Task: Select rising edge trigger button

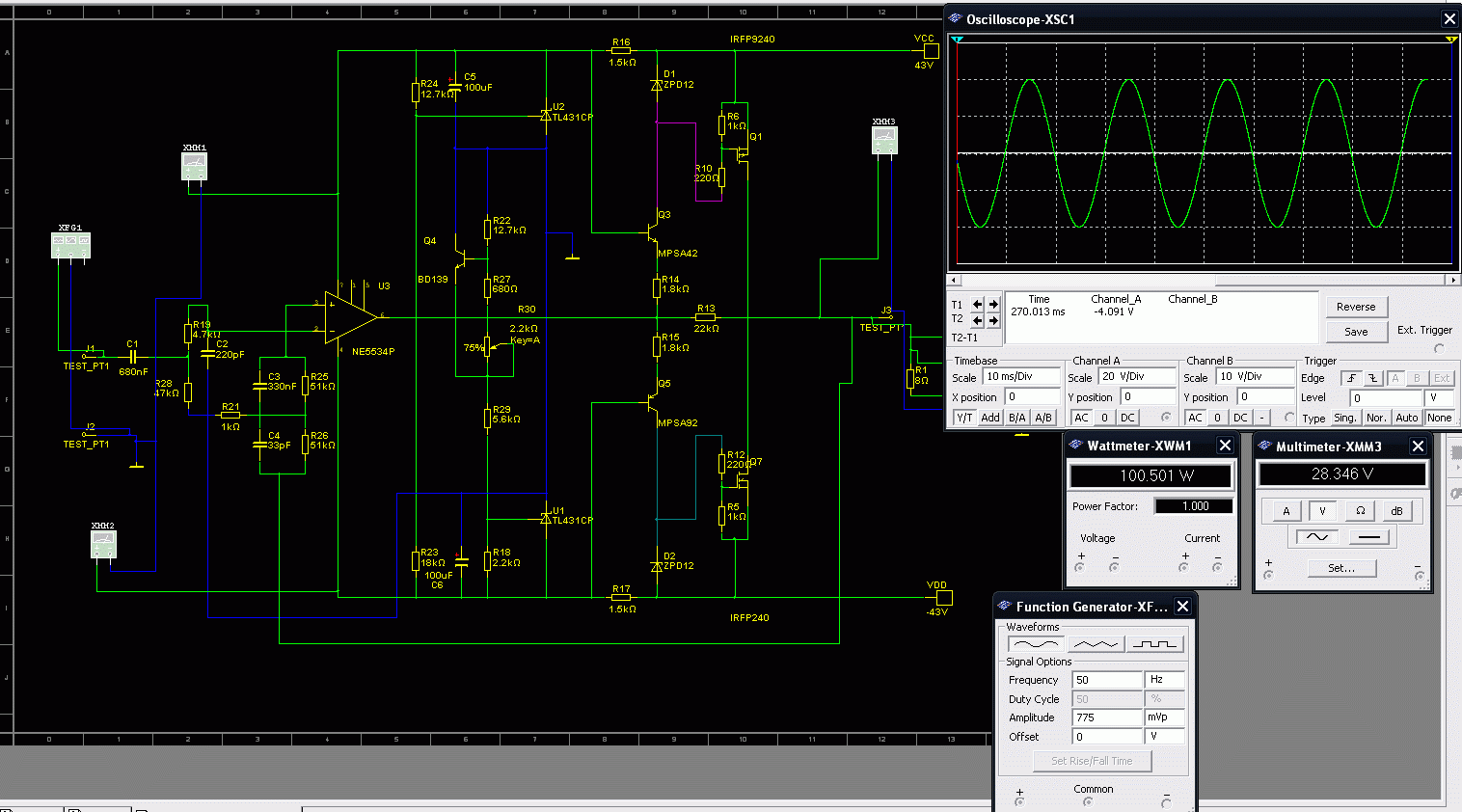Action: point(1351,378)
